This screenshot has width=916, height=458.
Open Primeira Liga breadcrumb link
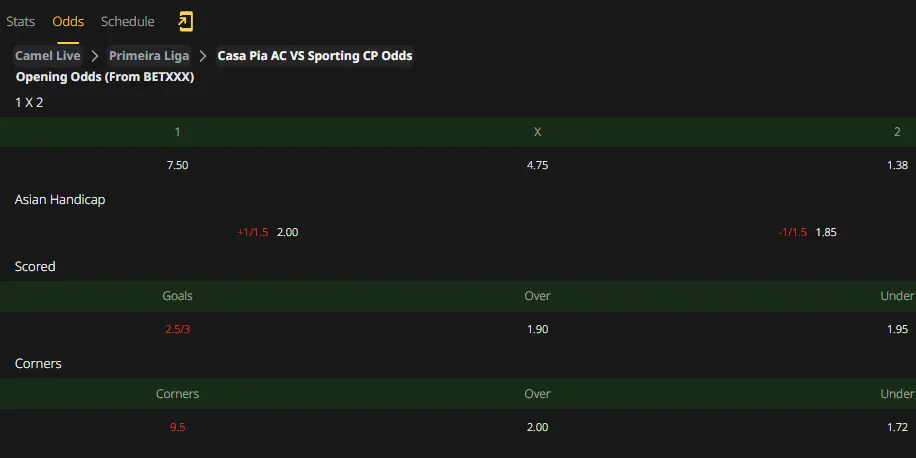(149, 56)
